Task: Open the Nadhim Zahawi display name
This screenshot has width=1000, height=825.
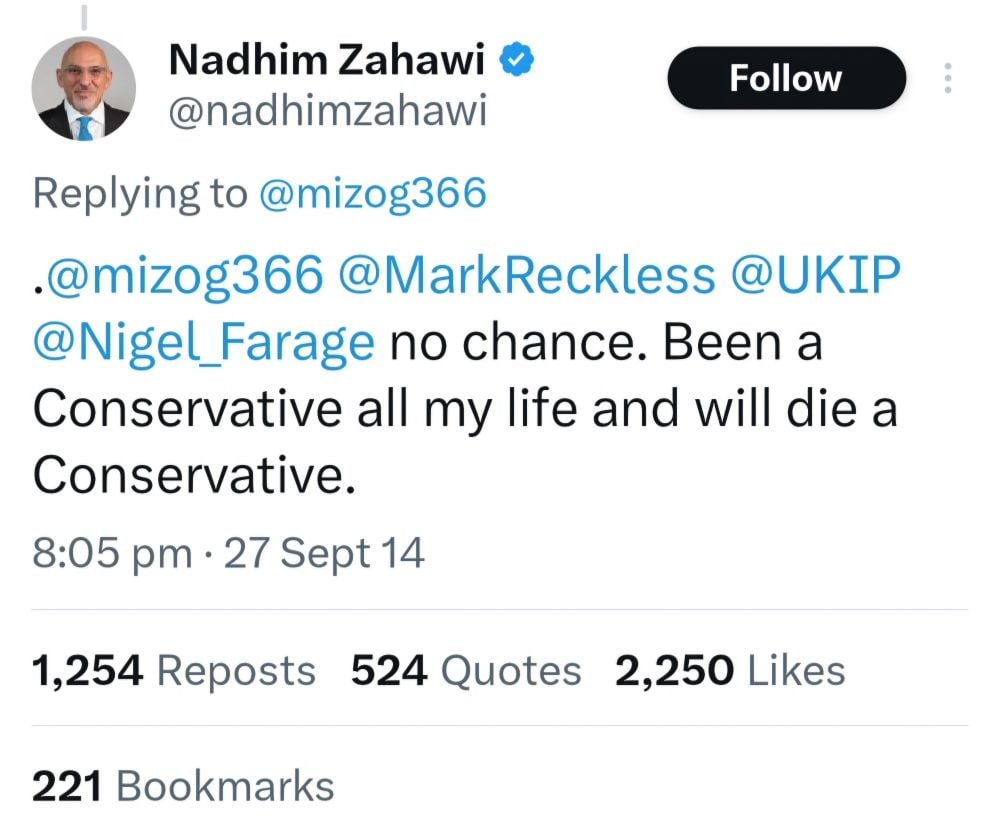Action: 327,61
